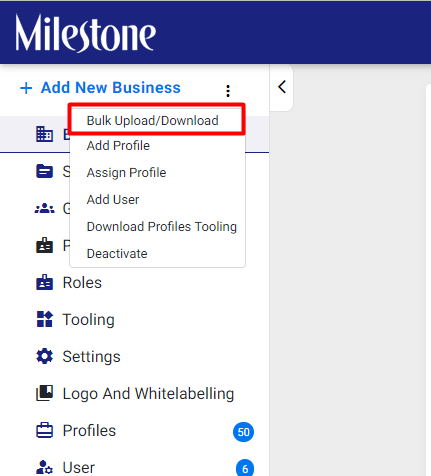Open Profiles in the sidebar

(x=89, y=430)
